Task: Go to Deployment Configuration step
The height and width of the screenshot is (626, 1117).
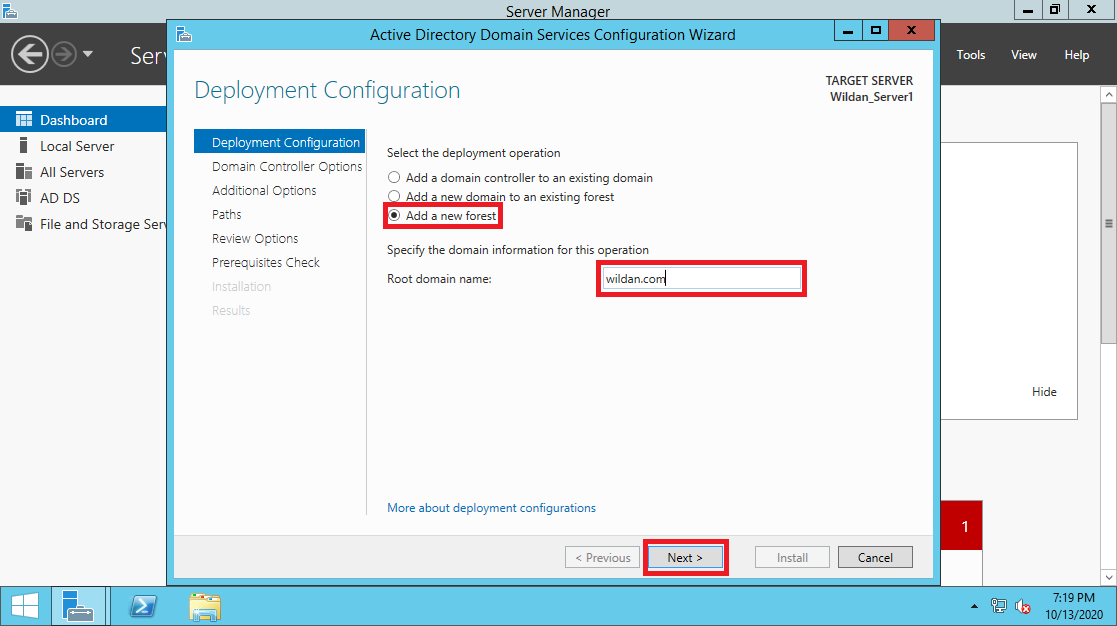Action: click(x=279, y=142)
